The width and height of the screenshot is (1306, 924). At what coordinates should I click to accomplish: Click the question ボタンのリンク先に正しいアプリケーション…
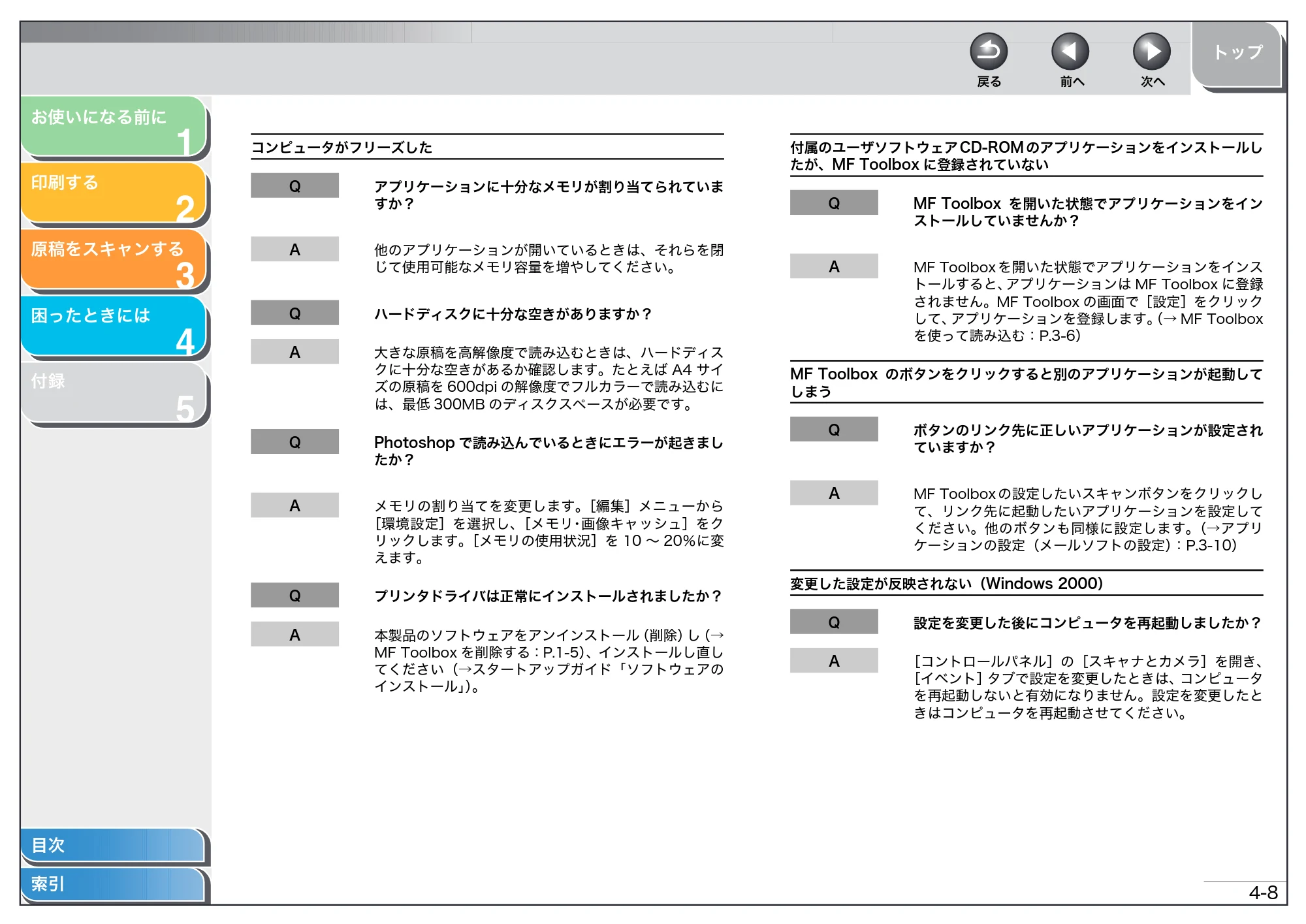pos(1088,439)
